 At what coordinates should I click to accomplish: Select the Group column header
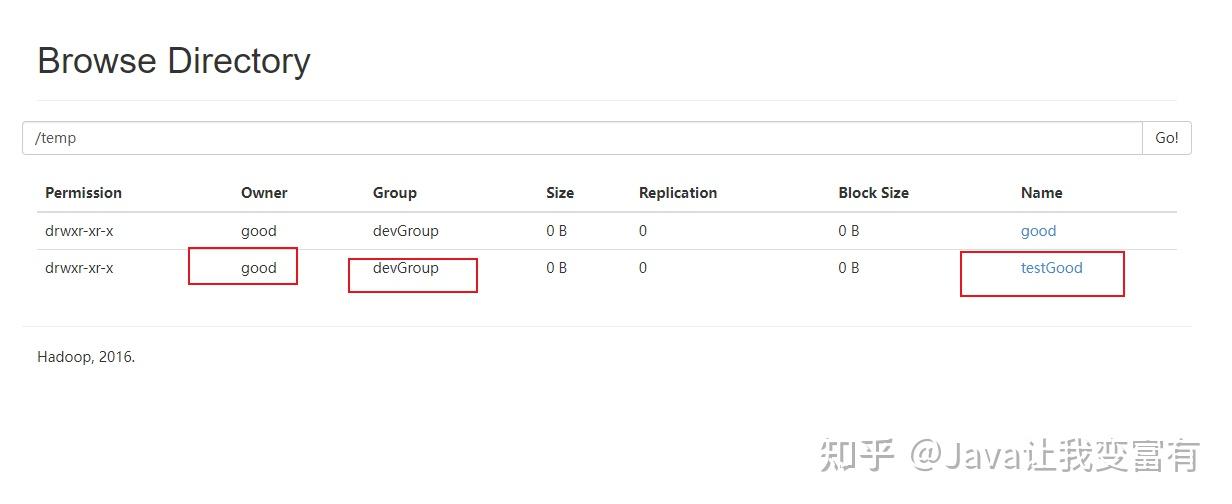click(x=395, y=193)
